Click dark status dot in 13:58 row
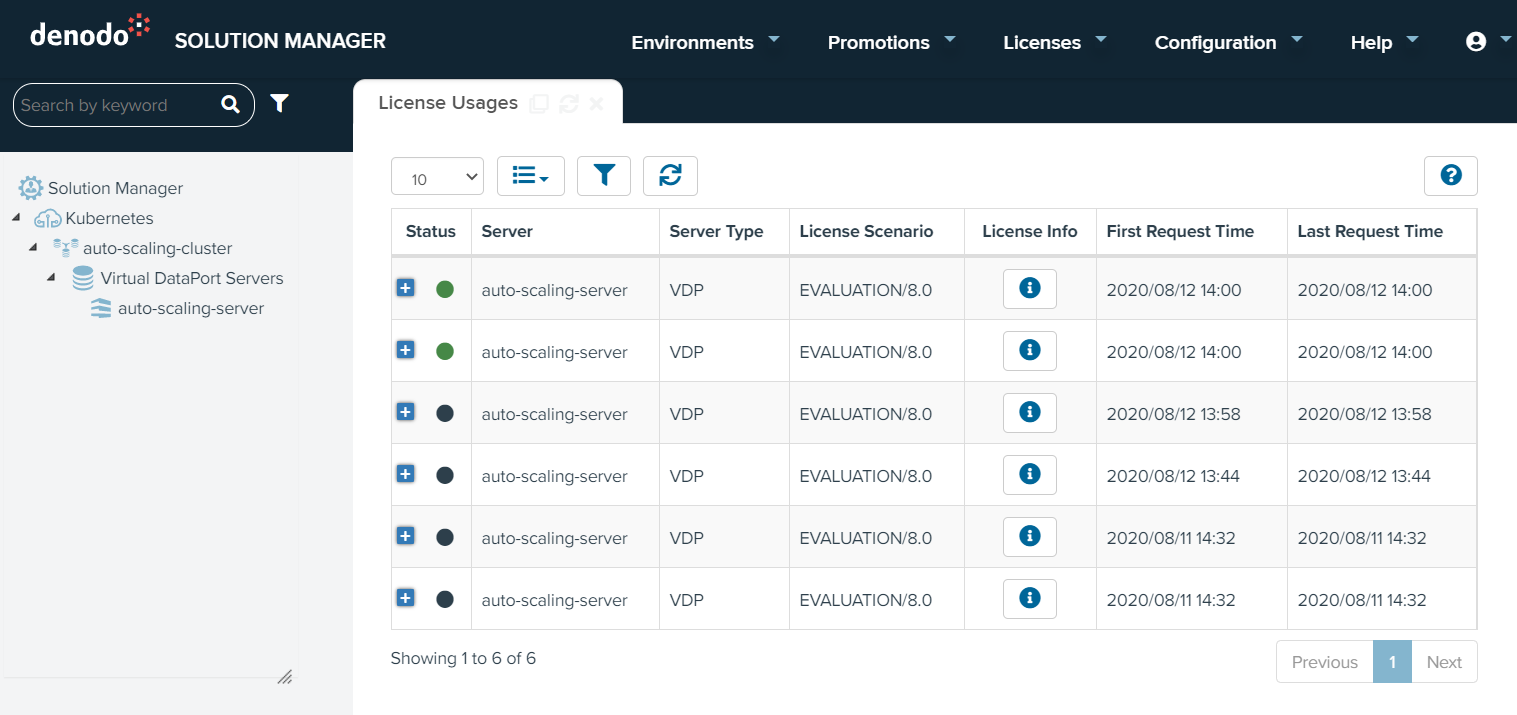Viewport: 1517px width, 715px height. (x=445, y=413)
